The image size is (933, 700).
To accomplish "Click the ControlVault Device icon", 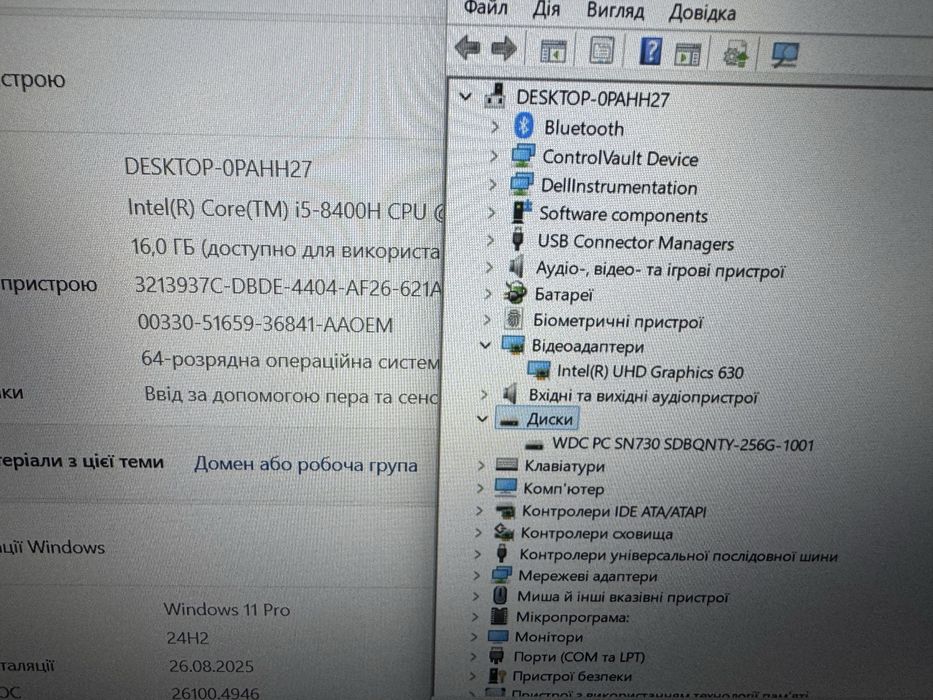I will click(523, 156).
